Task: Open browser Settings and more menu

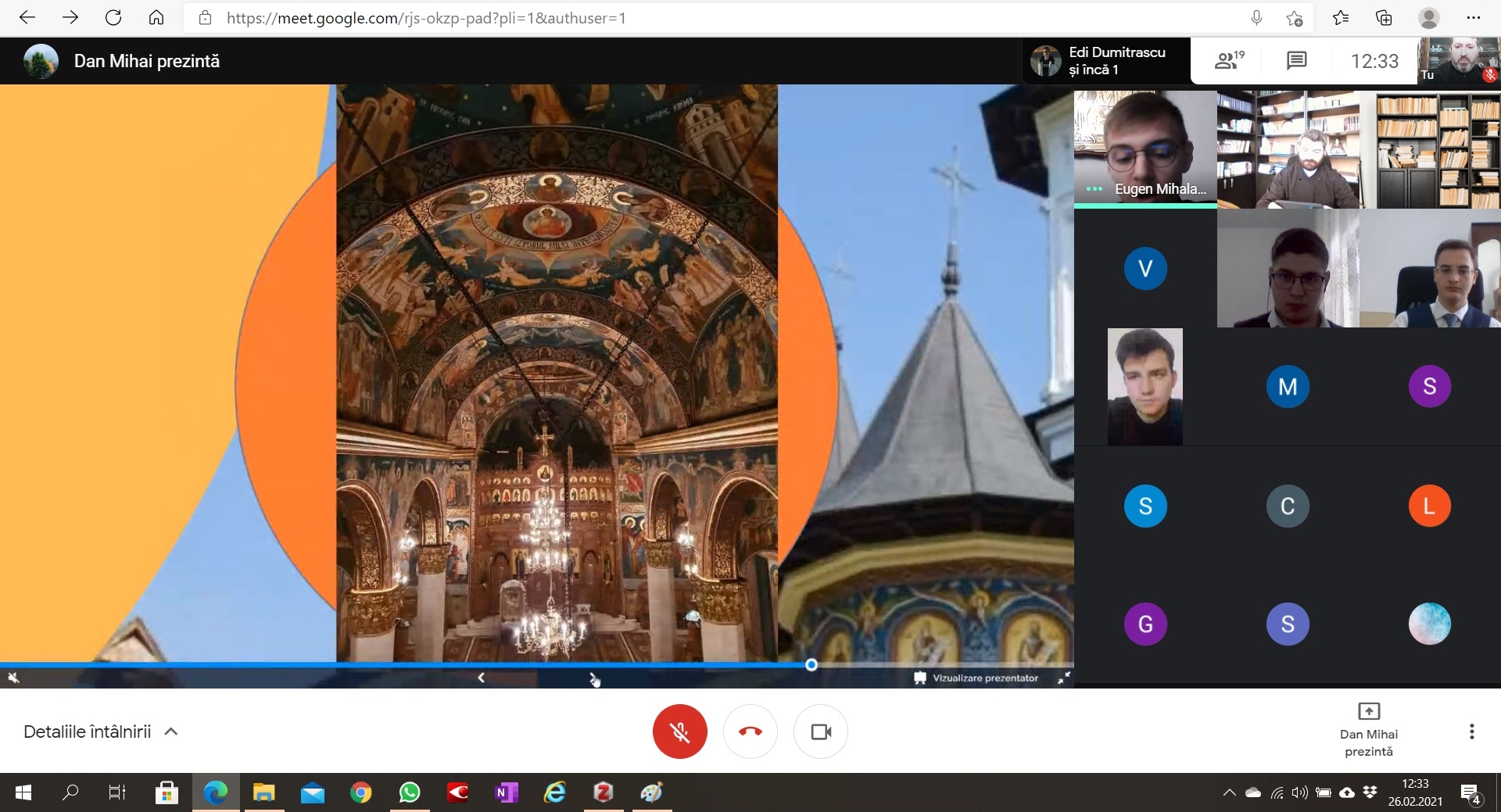Action: click(x=1473, y=18)
